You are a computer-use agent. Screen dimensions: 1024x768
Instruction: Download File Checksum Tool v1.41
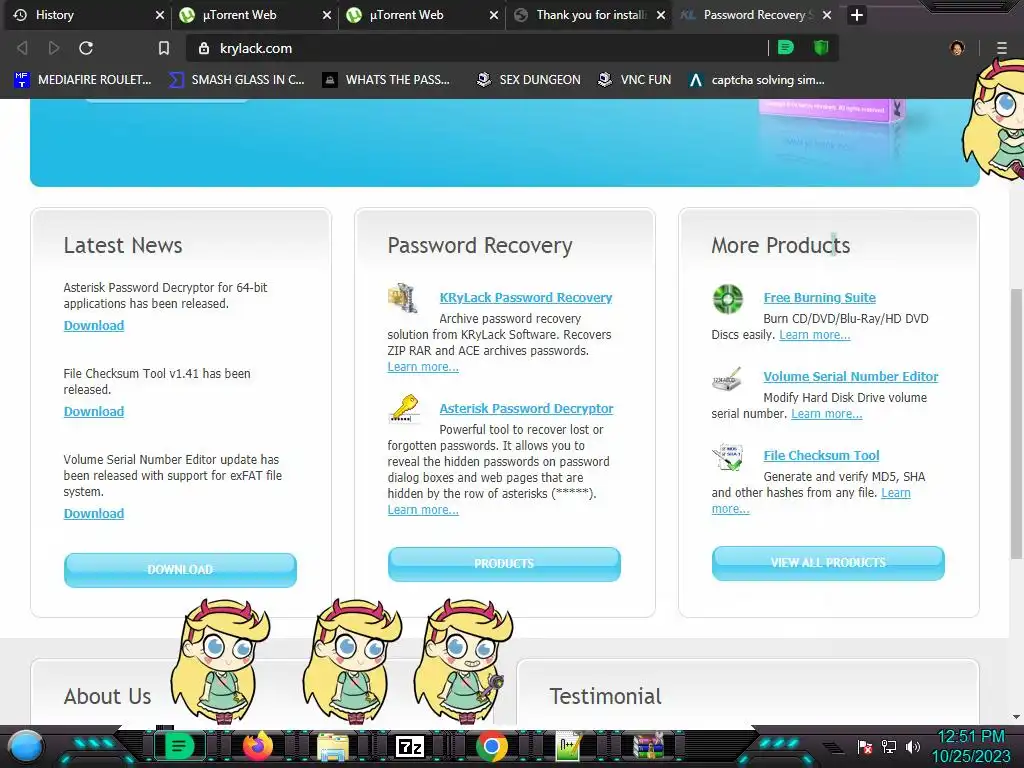click(94, 412)
